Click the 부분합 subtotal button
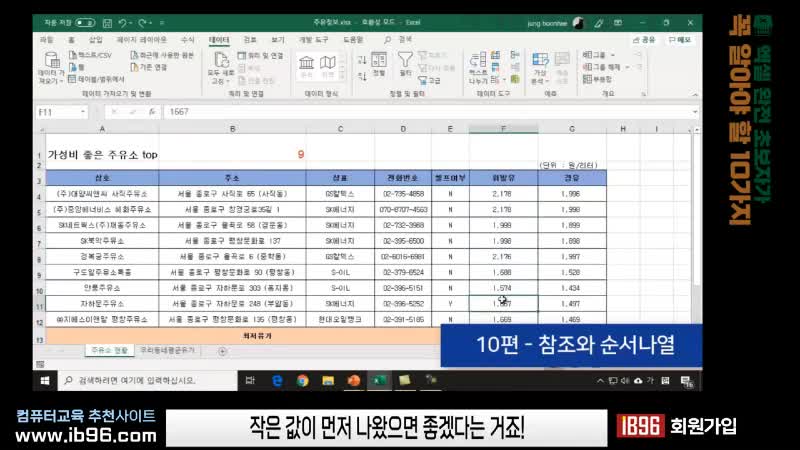Screen dimensions: 800x450 [597, 79]
